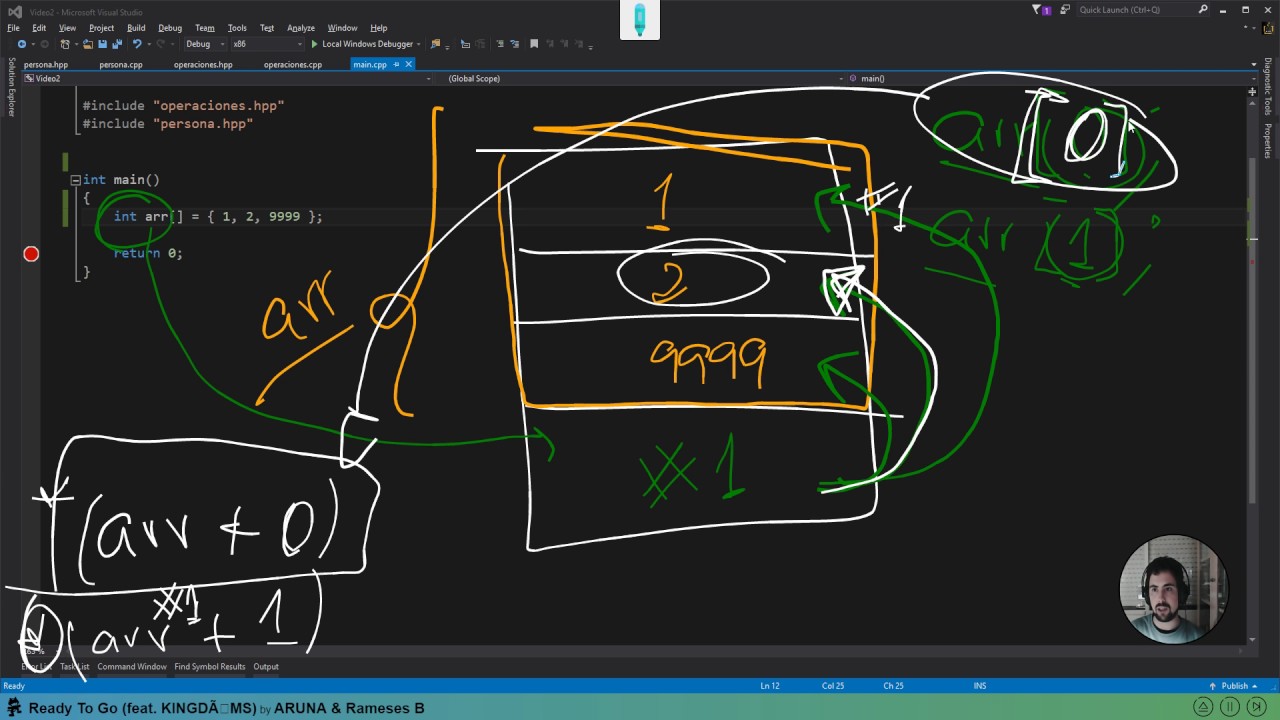Open the Tools menu
This screenshot has height=720, width=1280.
pyautogui.click(x=237, y=28)
